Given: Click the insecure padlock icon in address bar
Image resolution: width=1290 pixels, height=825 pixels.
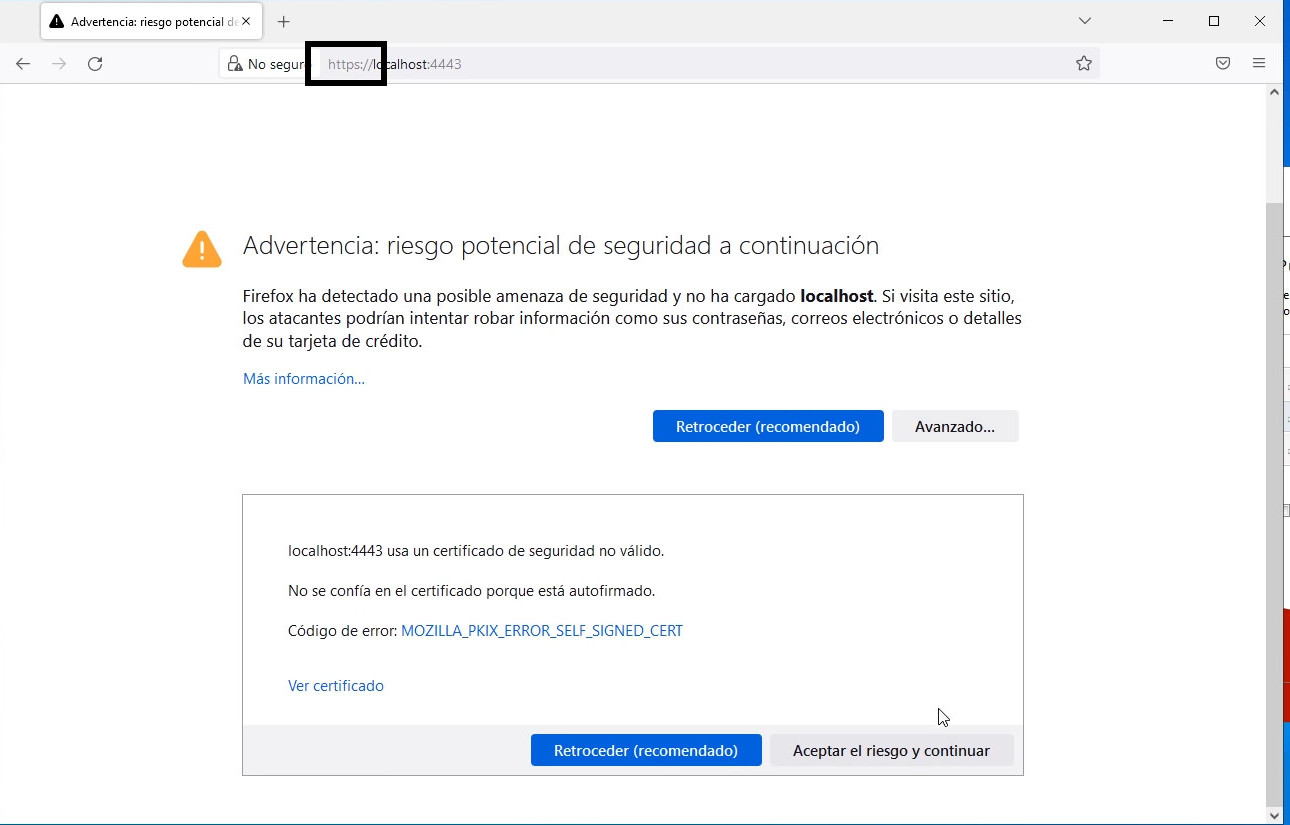Looking at the screenshot, I should coord(235,64).
